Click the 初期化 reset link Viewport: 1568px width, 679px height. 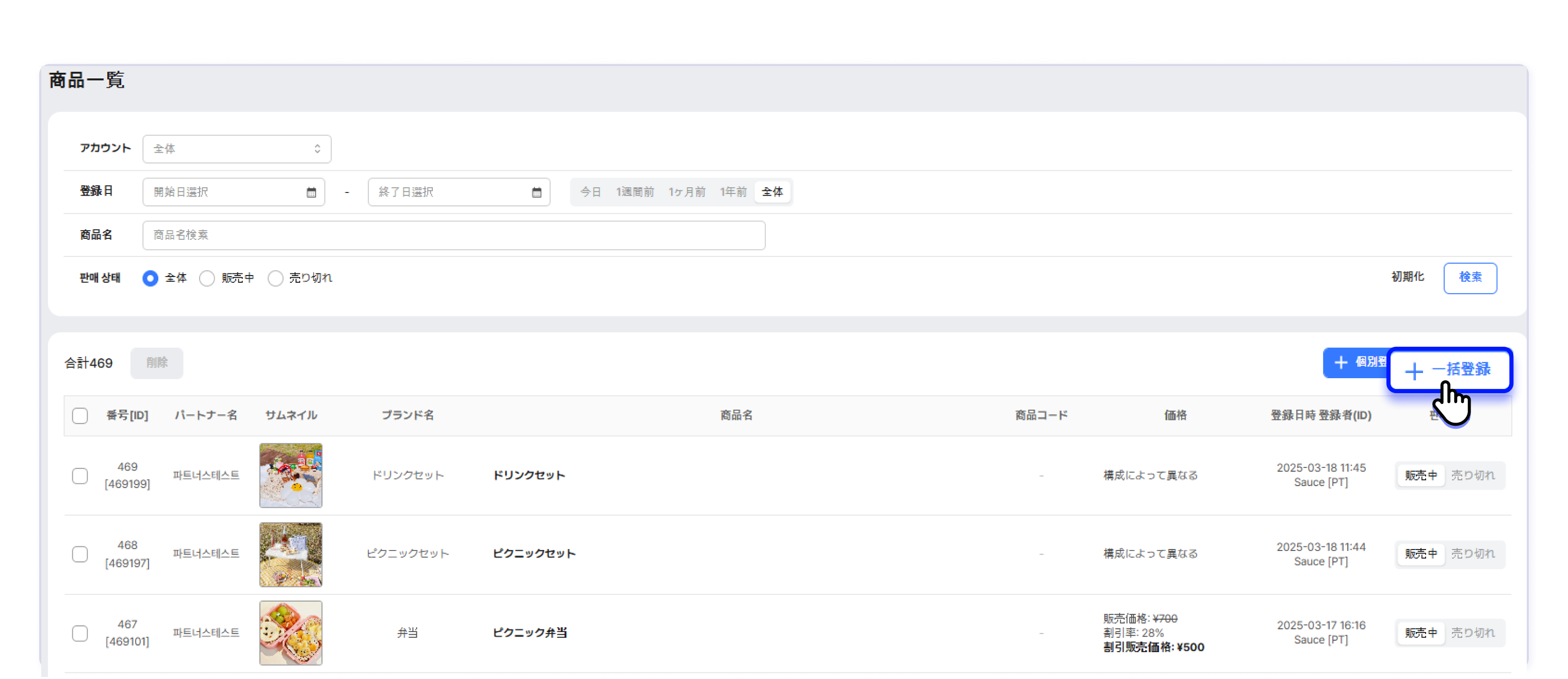click(x=1407, y=277)
